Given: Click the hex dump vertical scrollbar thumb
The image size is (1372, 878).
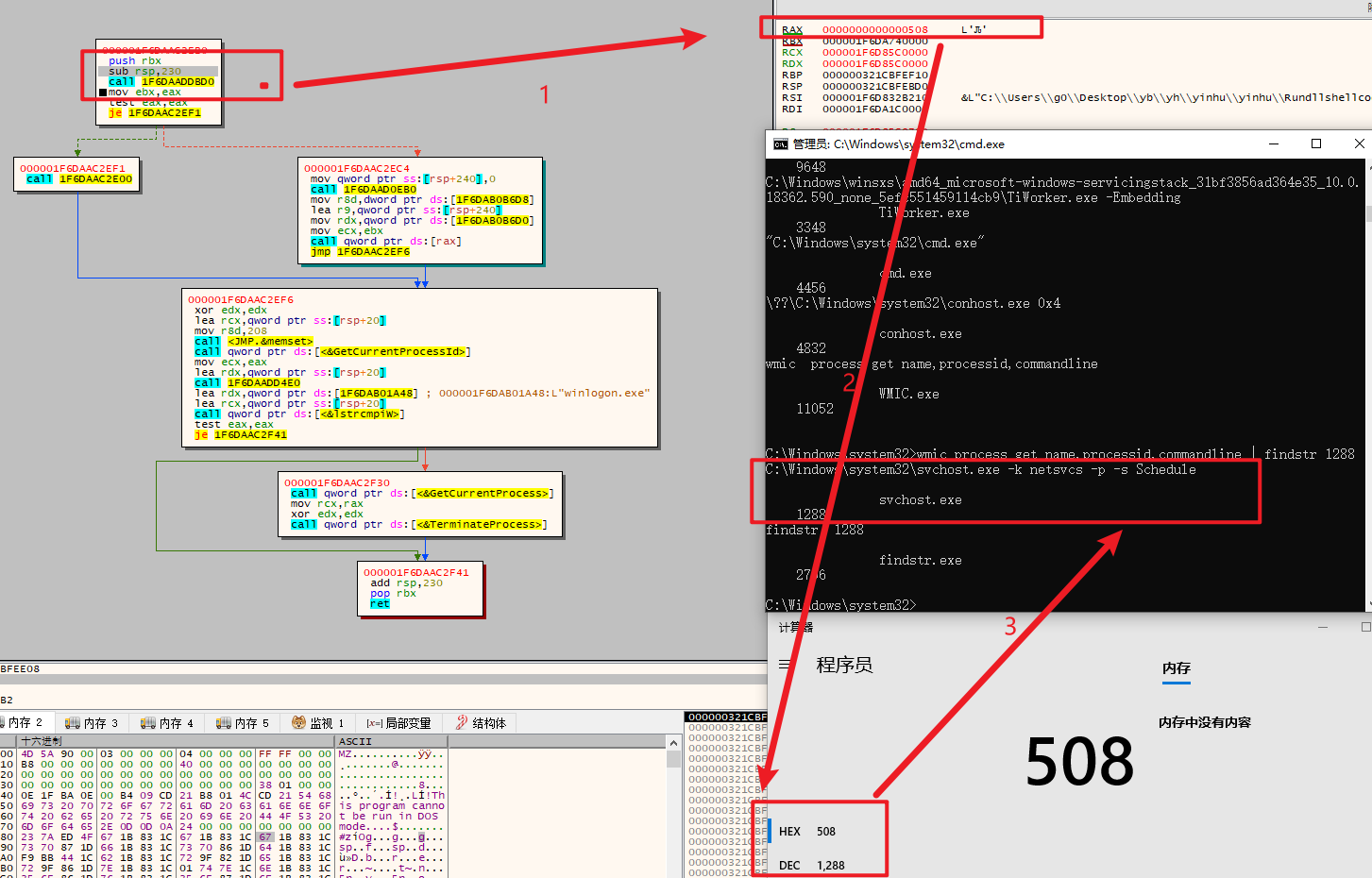Looking at the screenshot, I should click(673, 758).
